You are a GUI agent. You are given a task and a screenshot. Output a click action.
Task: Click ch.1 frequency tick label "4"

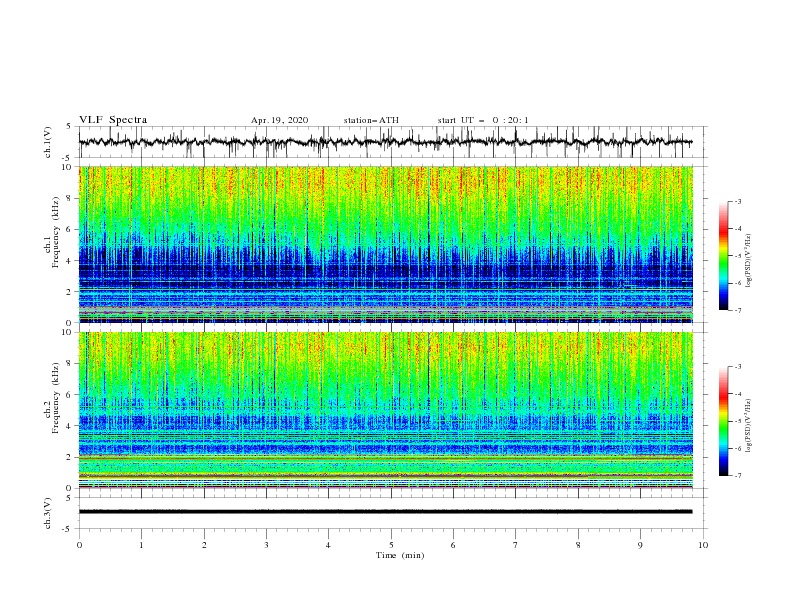click(70, 261)
